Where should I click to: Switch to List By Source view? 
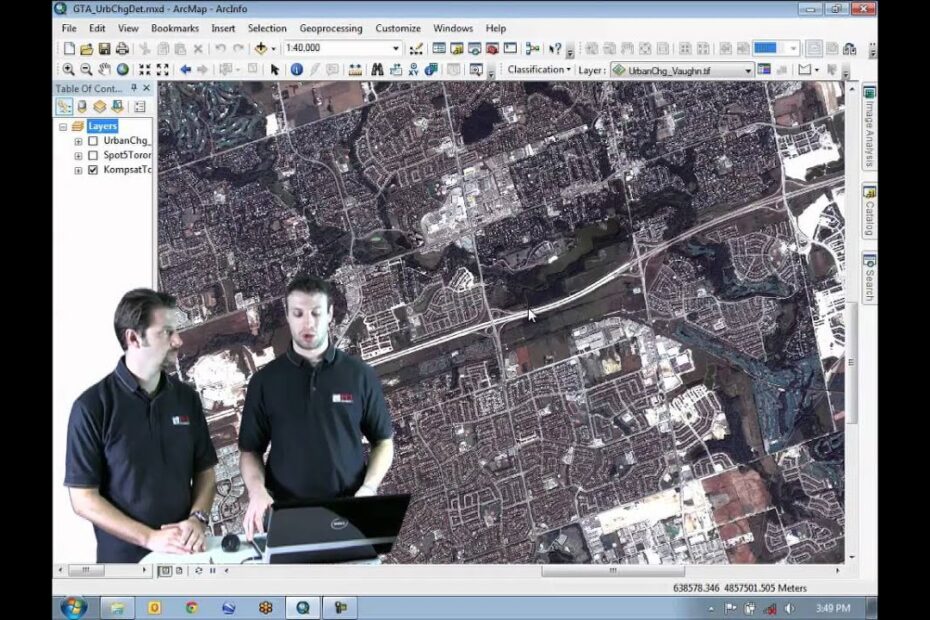[82, 107]
